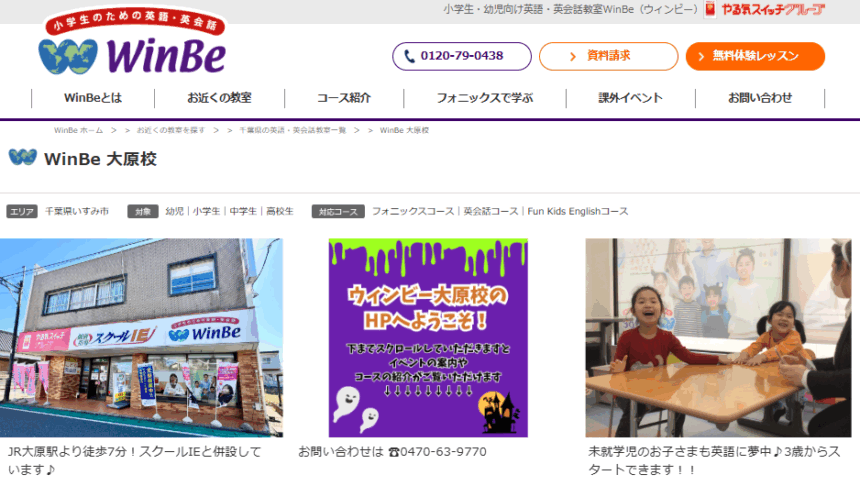Screen dimensions: 860x497
Task: Select お近くの教室 in navigation bar
Action: 219,98
